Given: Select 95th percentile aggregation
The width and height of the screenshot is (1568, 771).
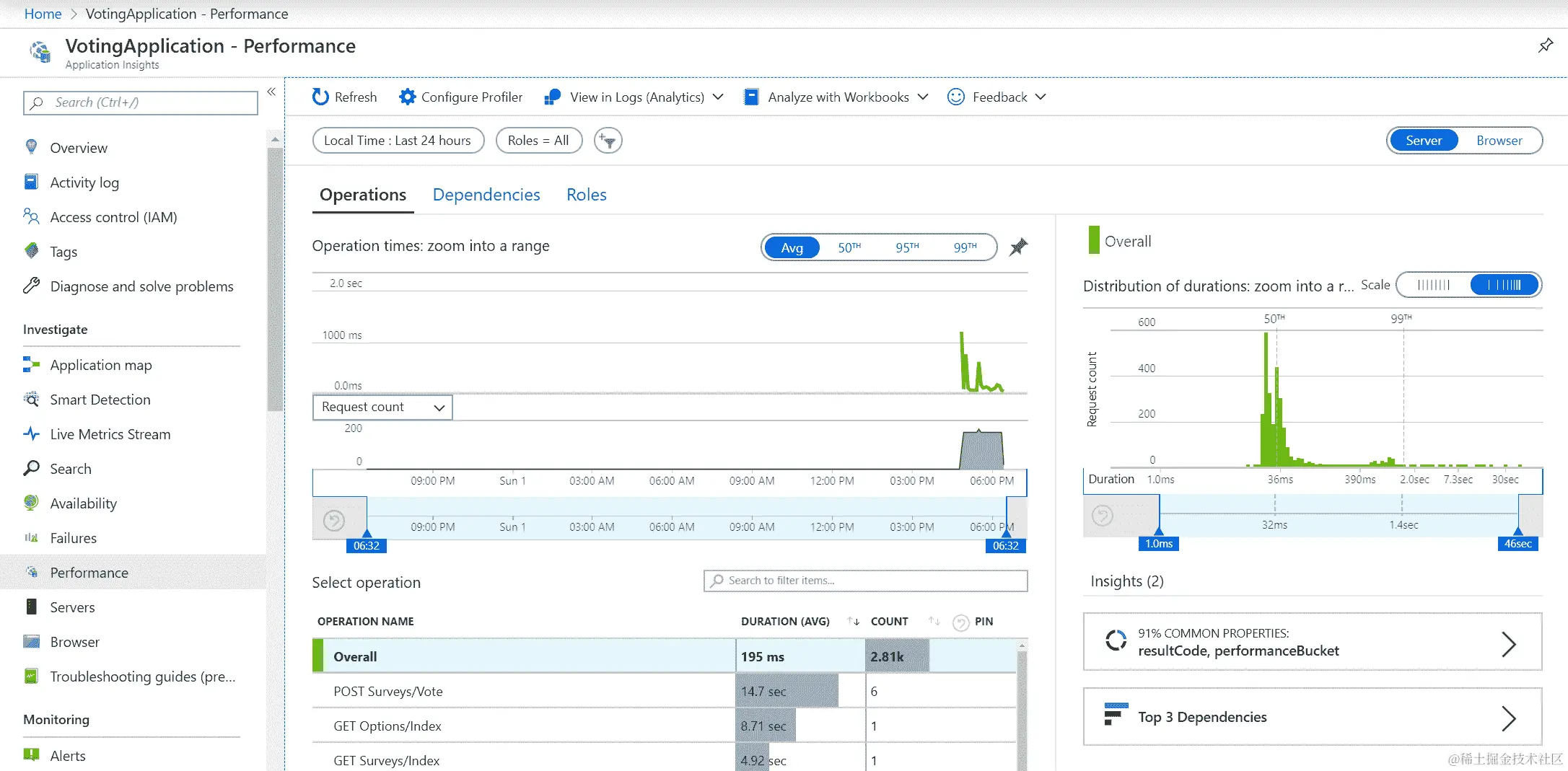Looking at the screenshot, I should tap(907, 247).
